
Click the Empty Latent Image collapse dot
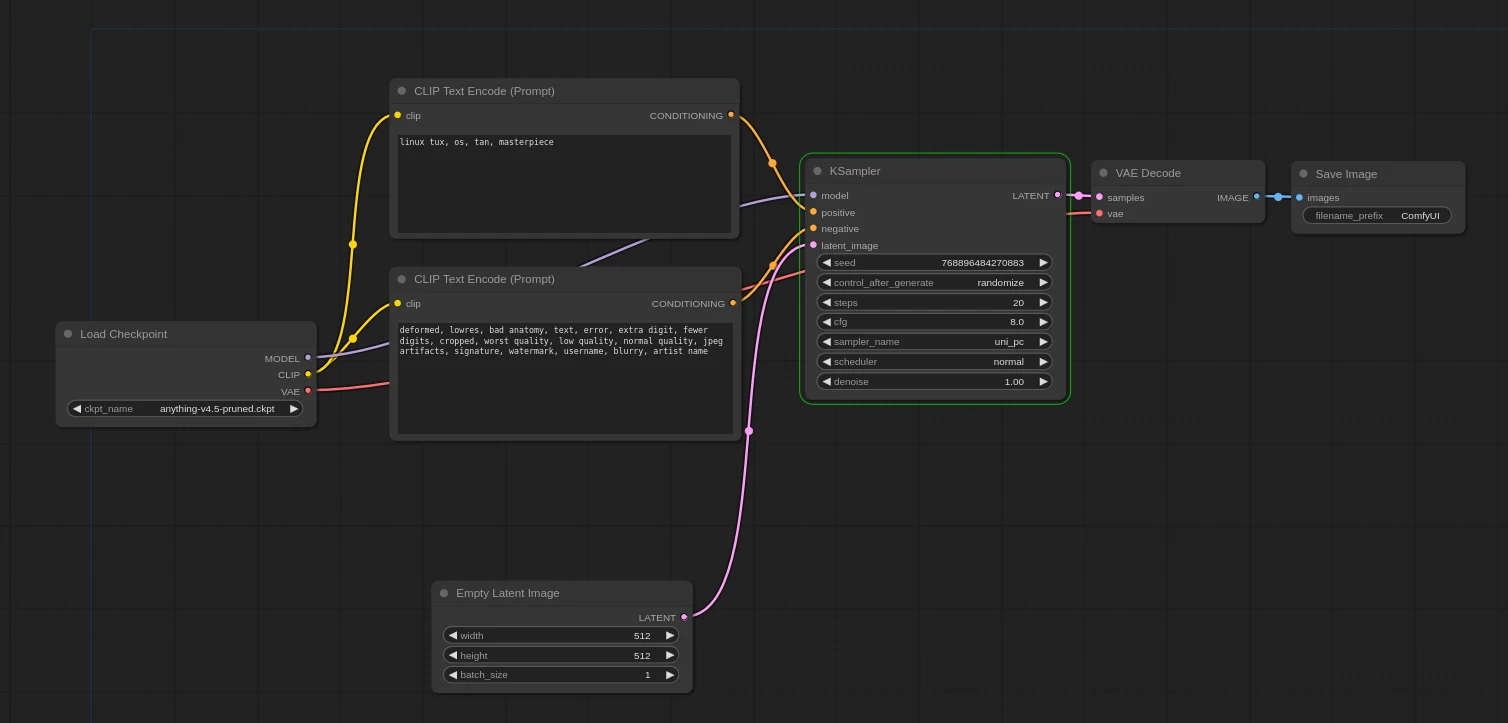[444, 593]
